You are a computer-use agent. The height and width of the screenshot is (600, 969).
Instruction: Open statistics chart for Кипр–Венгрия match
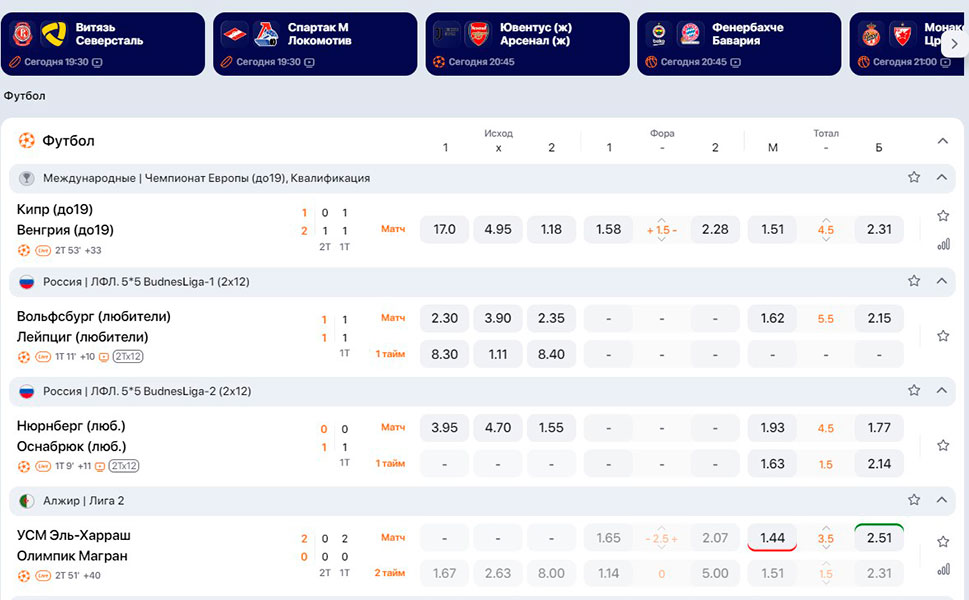tap(942, 244)
